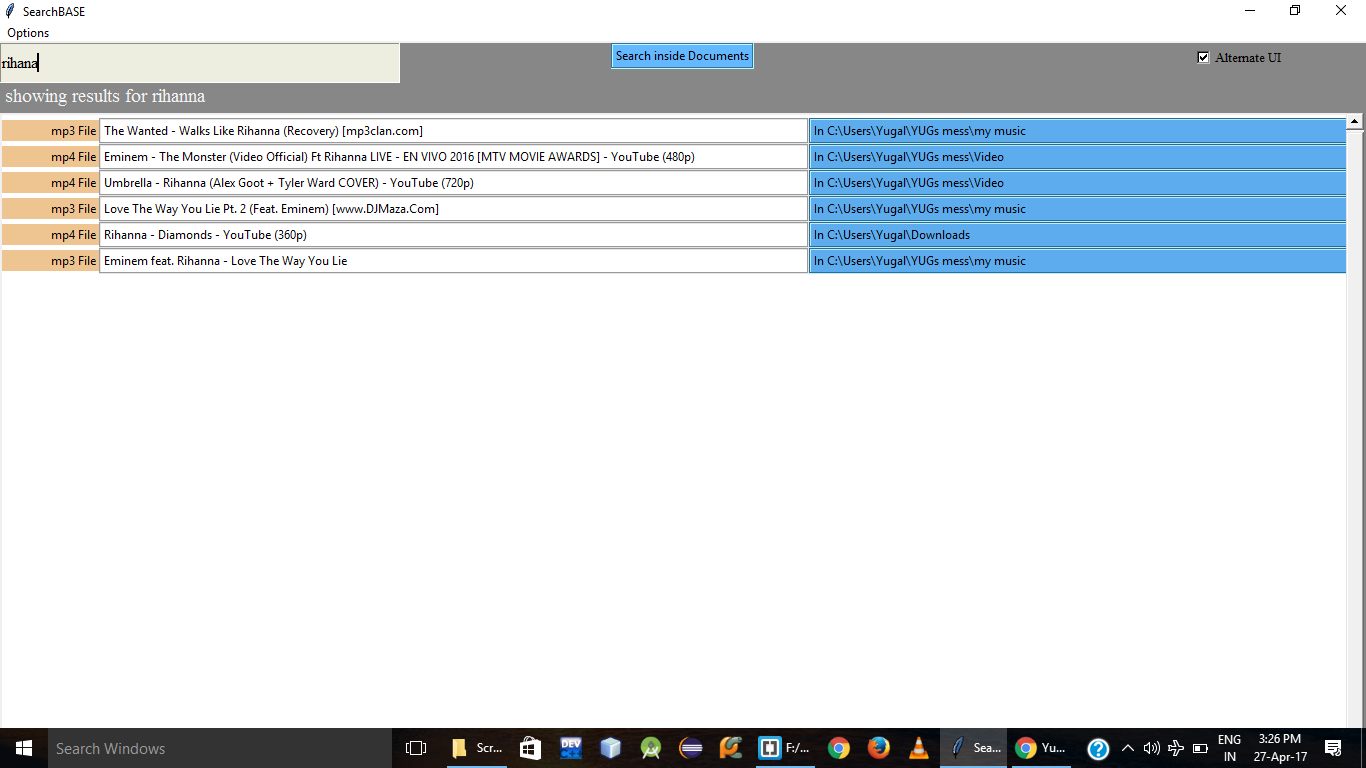Click the blue help question mark tray icon
Image resolution: width=1366 pixels, height=768 pixels.
point(1098,748)
